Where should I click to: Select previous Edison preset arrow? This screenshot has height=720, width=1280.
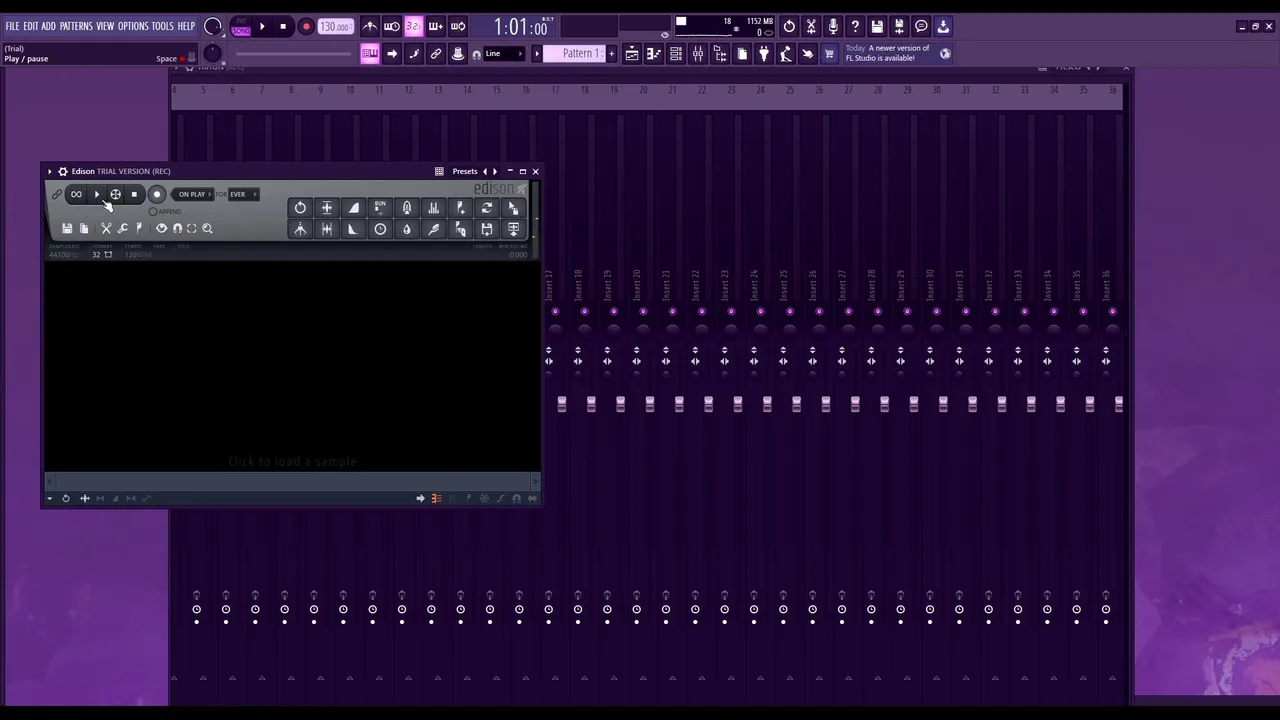(x=485, y=172)
